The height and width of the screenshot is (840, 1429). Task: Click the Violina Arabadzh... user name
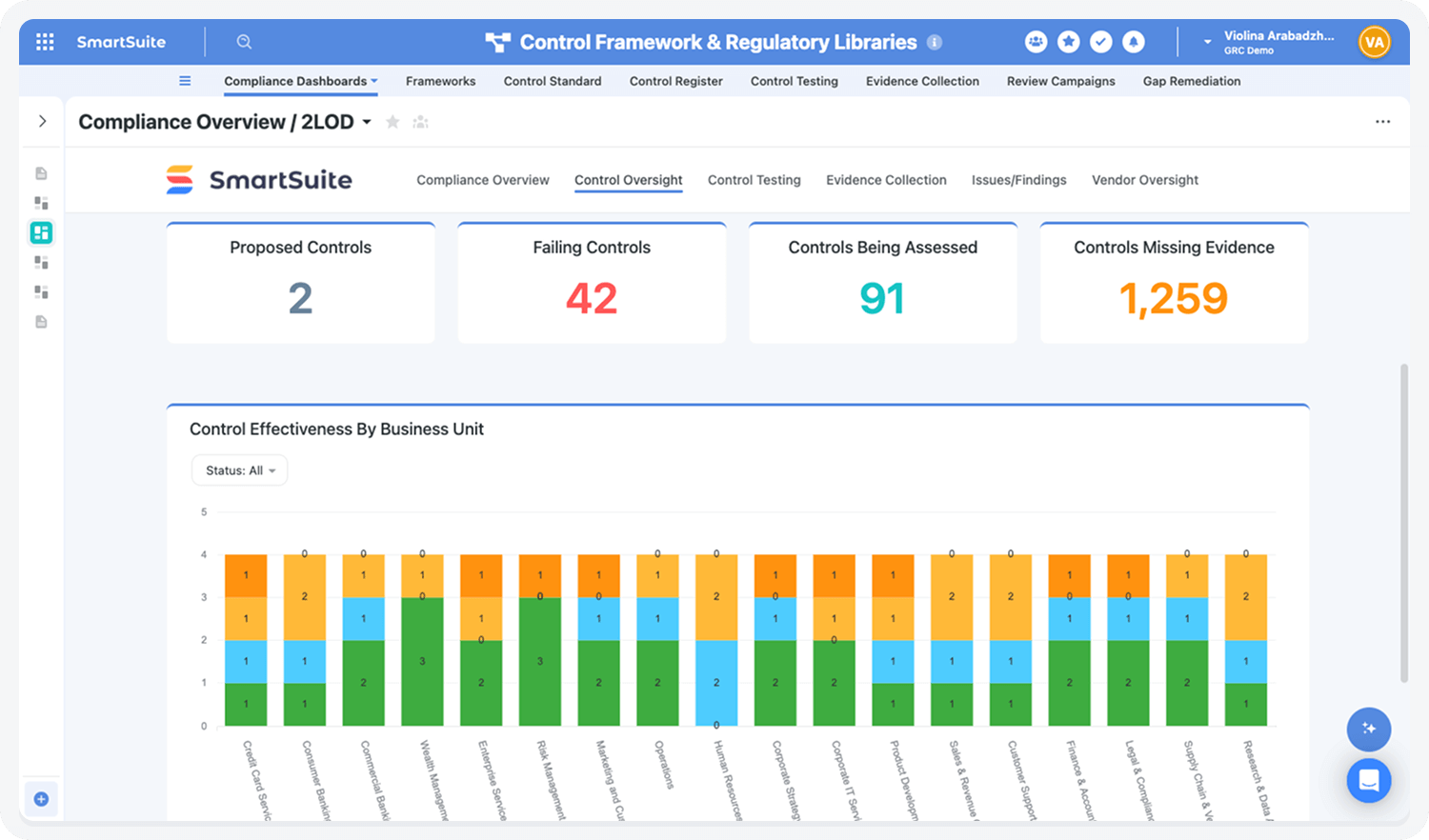pyautogui.click(x=1278, y=36)
